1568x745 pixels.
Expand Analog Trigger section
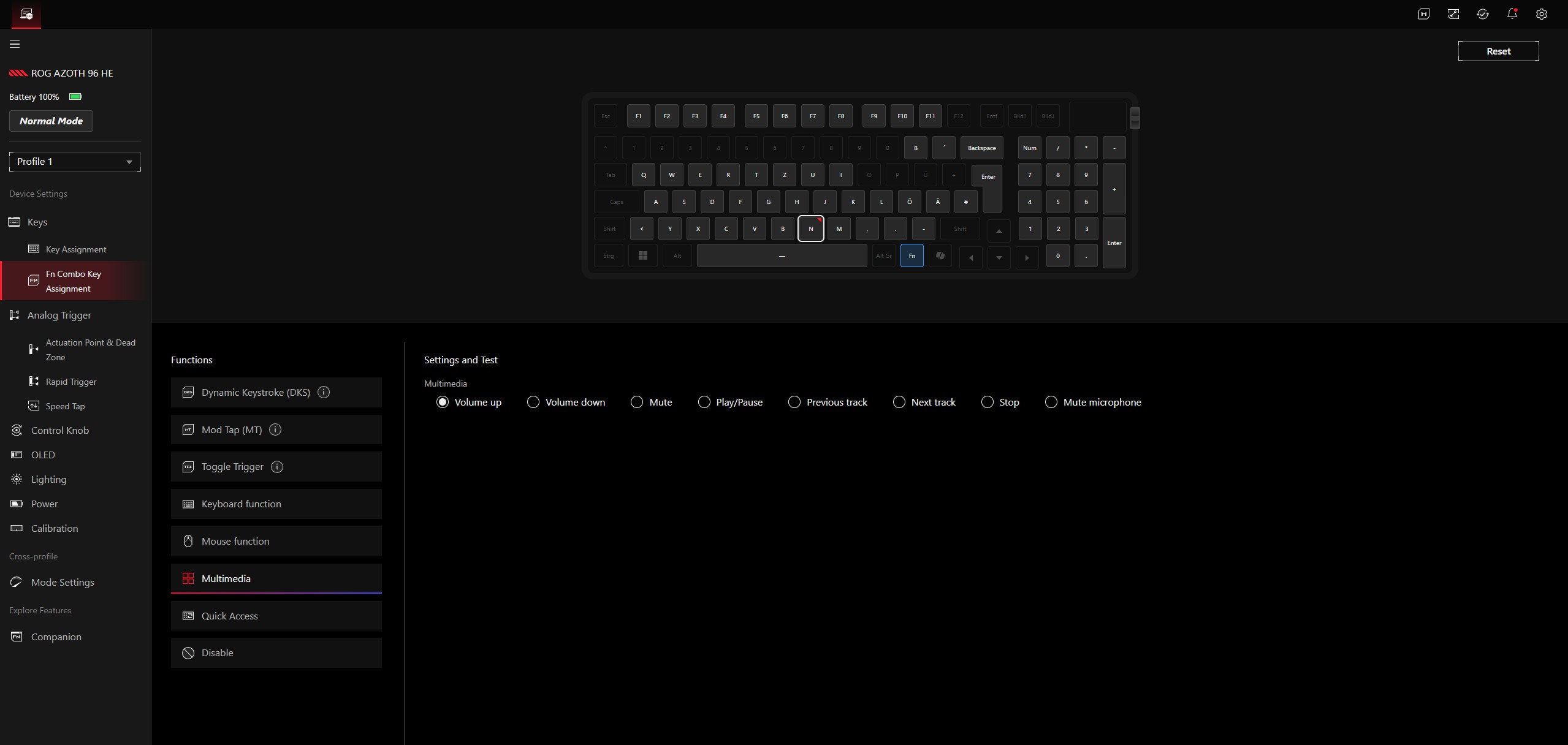tap(59, 315)
